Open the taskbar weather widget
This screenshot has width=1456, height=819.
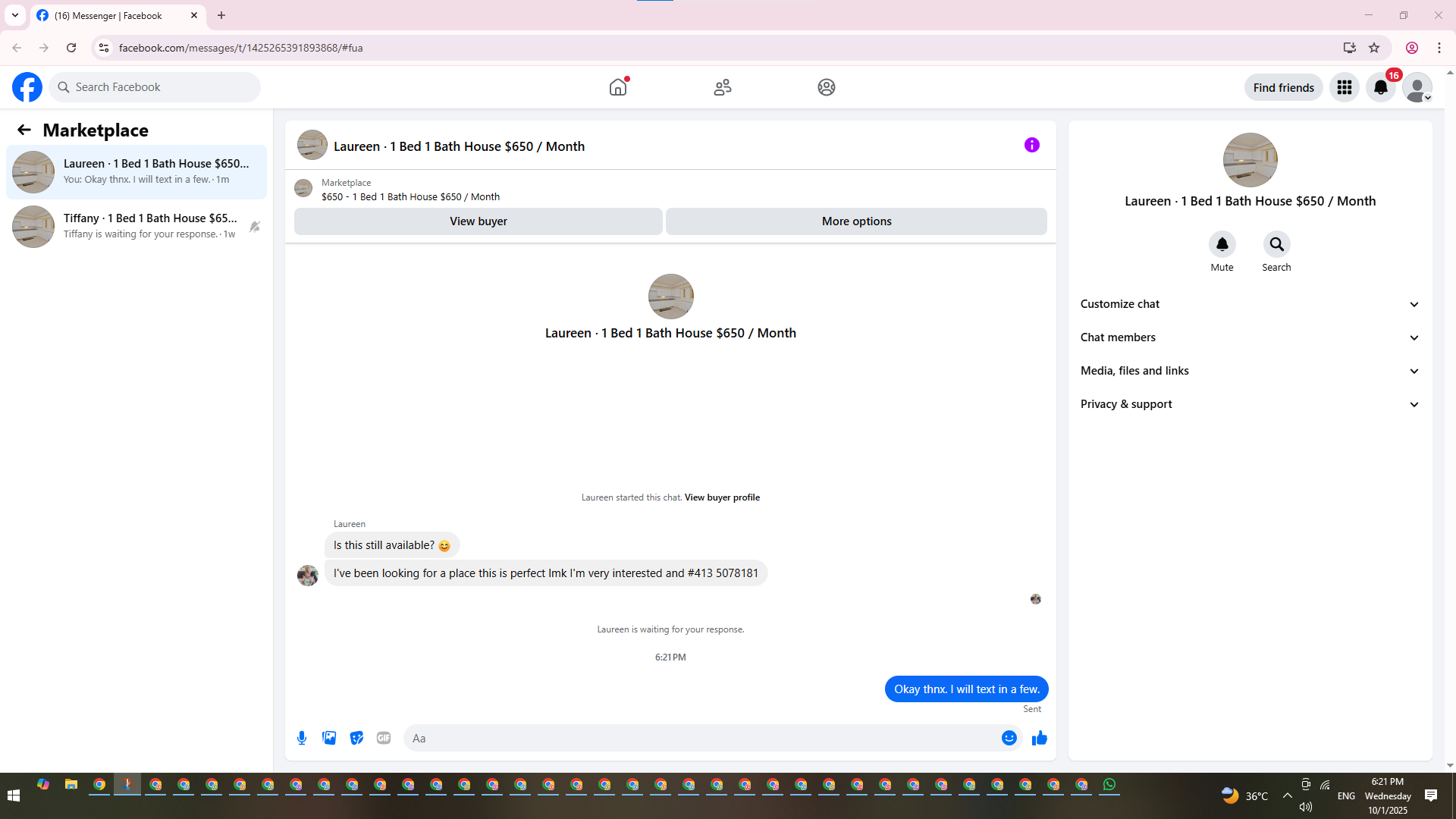1245,795
